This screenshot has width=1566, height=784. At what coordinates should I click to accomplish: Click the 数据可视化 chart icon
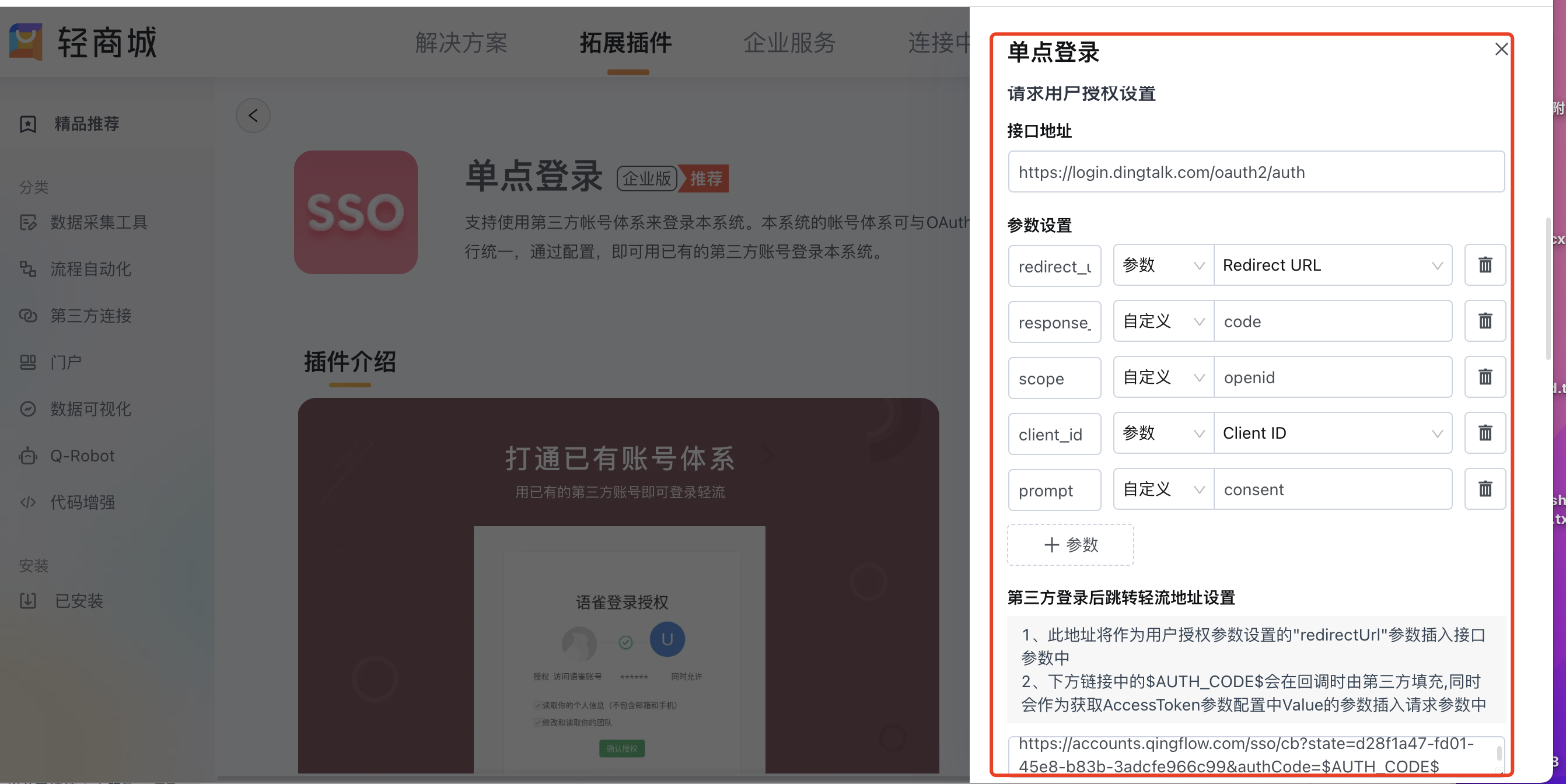coord(28,409)
